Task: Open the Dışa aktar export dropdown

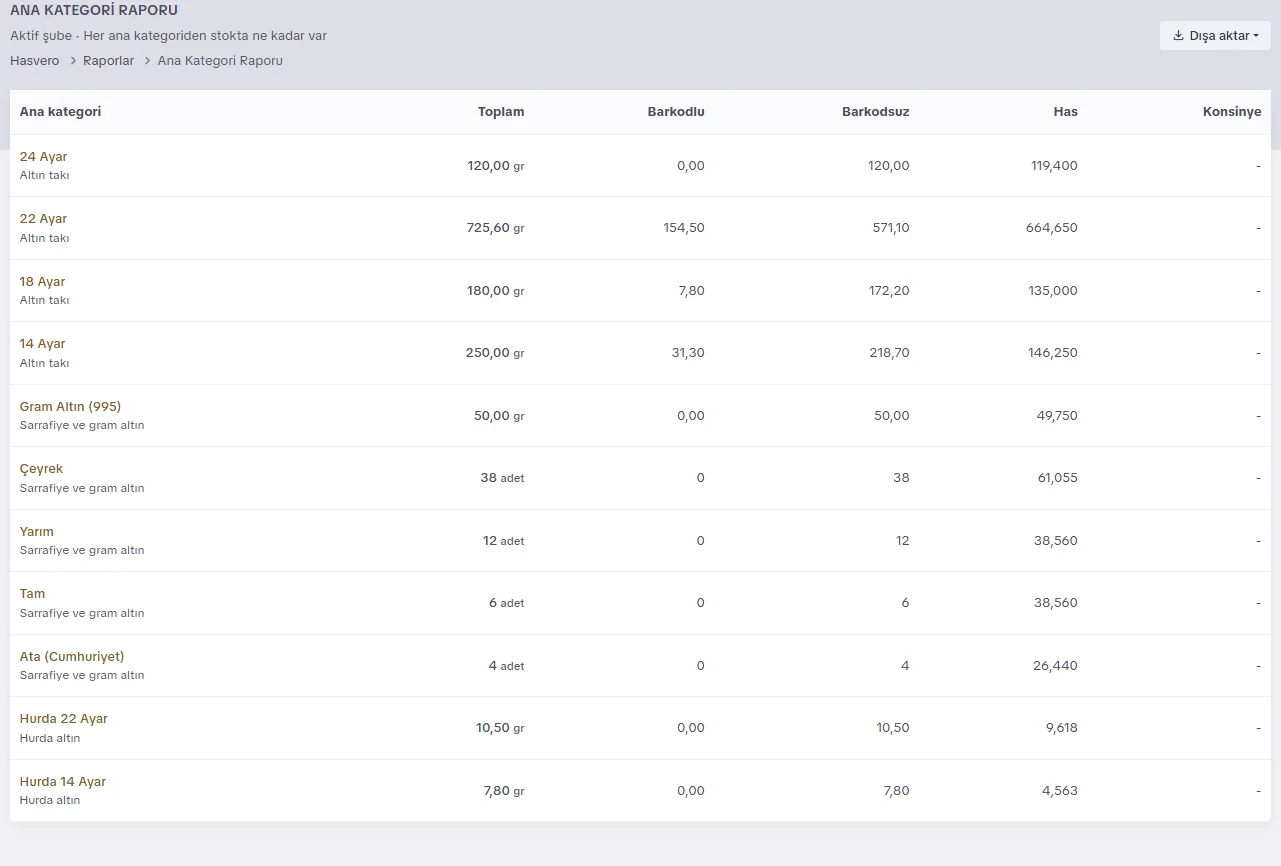Action: coord(1215,36)
